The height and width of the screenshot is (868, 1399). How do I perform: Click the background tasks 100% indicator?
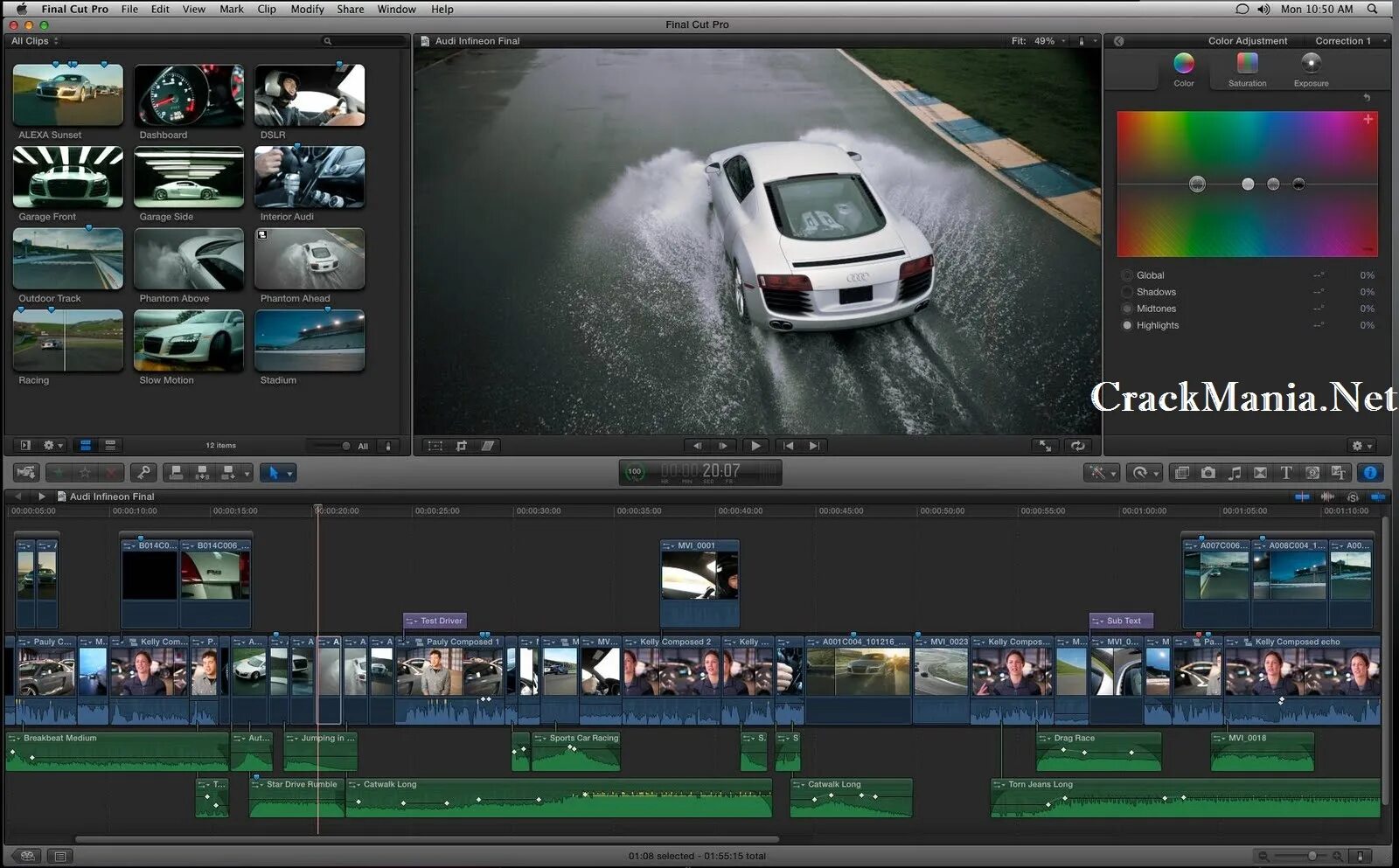pos(634,472)
